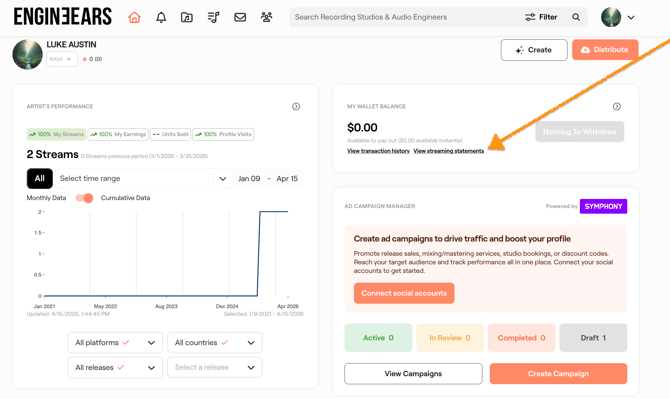Toggle Monthly/Cumulative Data switch
This screenshot has width=670, height=399.
pyautogui.click(x=84, y=198)
